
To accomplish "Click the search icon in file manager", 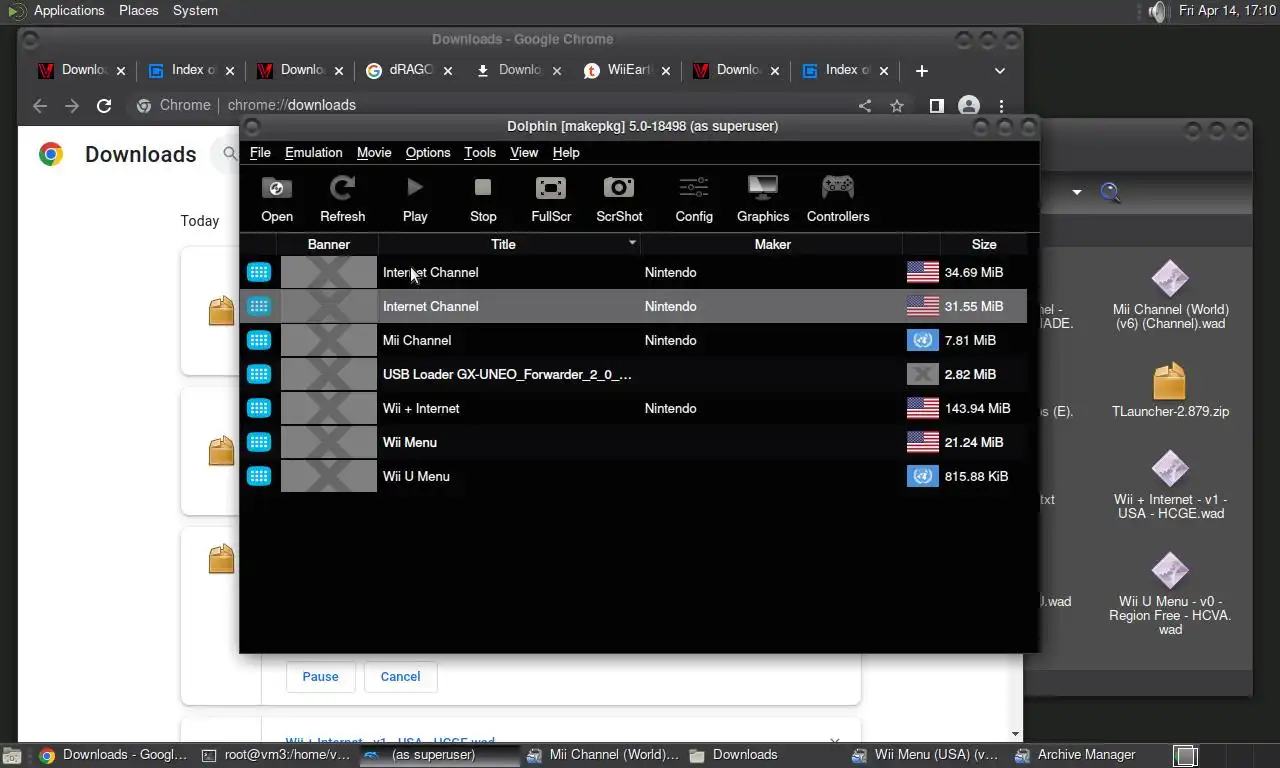I will coord(1110,192).
